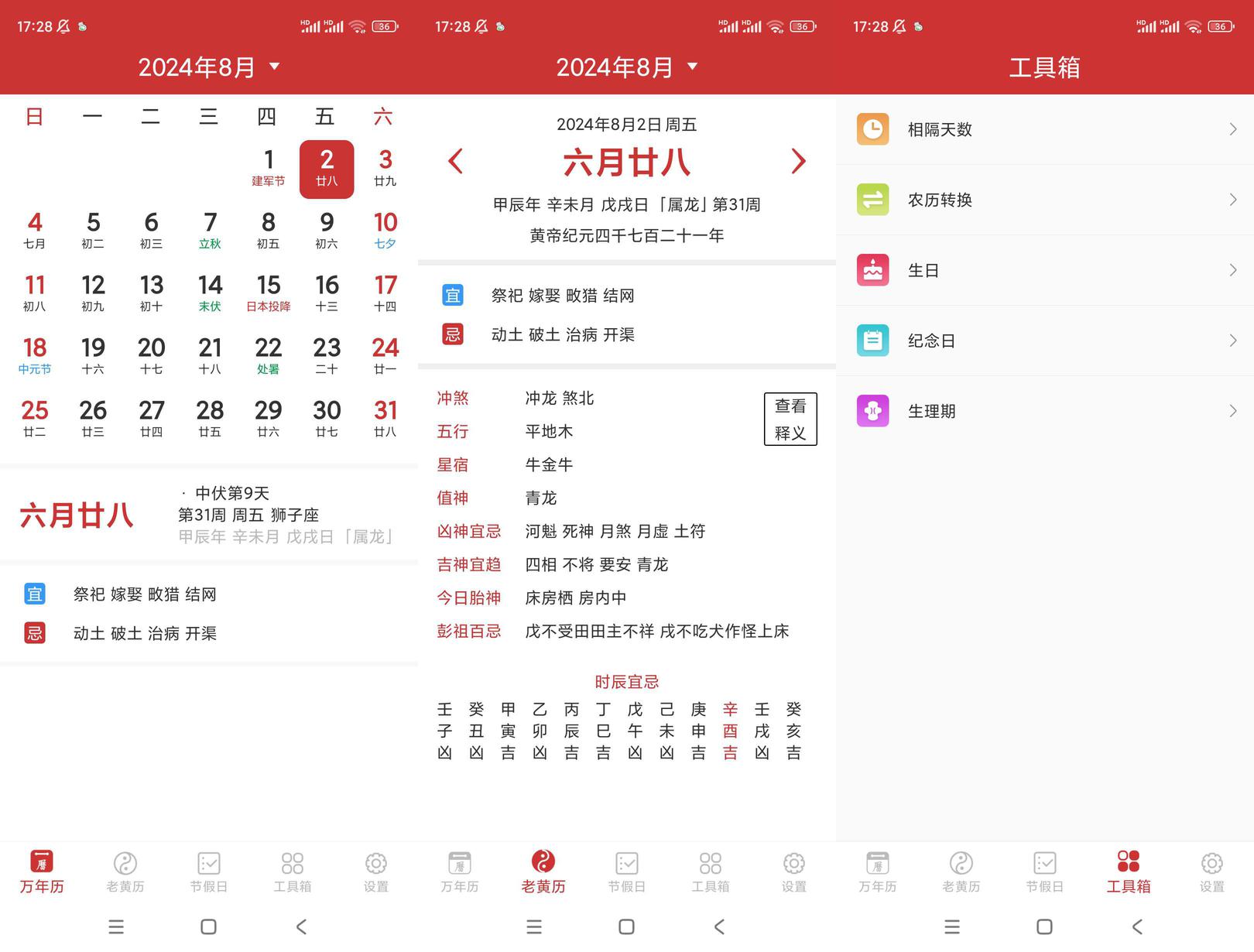Open 老黄历 tab in left panel

coord(125,872)
